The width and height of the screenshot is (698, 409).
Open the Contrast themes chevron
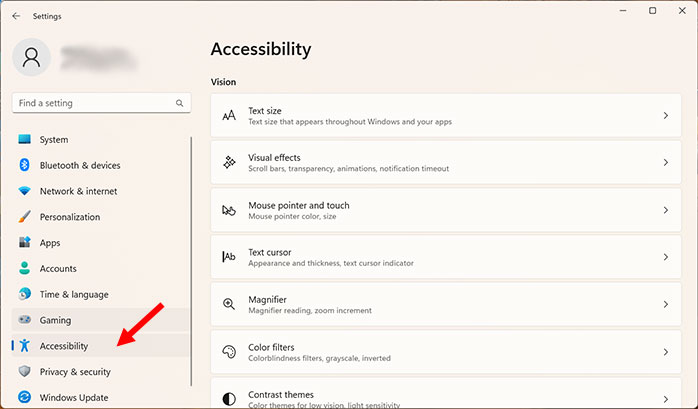click(665, 398)
